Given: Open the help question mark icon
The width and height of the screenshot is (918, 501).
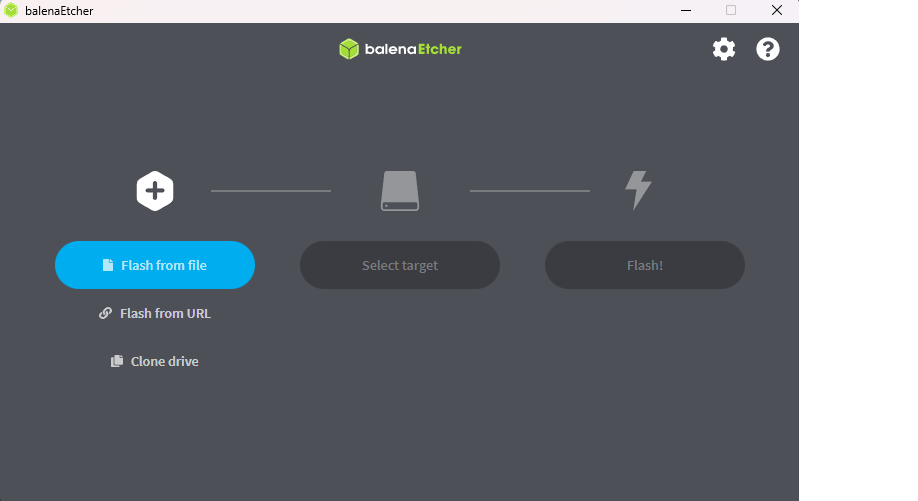Looking at the screenshot, I should click(x=768, y=49).
